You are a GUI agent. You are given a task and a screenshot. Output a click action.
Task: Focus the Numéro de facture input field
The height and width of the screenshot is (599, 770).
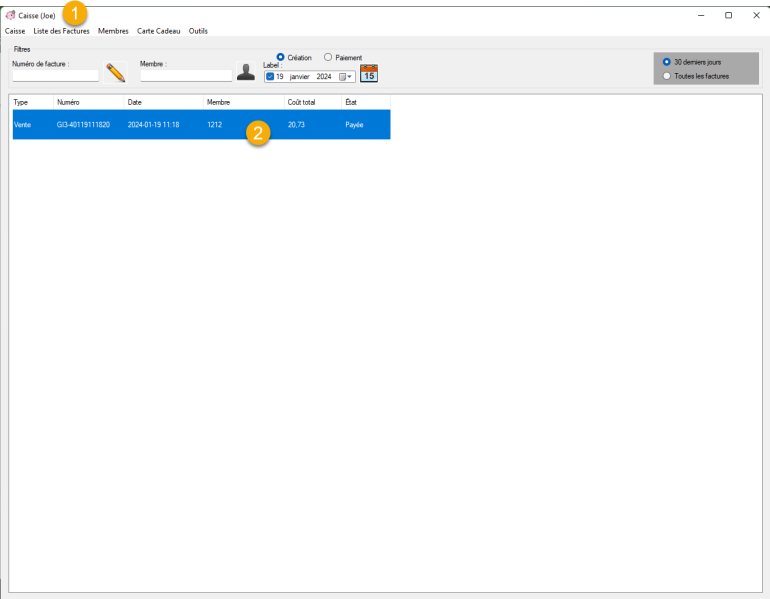[55, 76]
